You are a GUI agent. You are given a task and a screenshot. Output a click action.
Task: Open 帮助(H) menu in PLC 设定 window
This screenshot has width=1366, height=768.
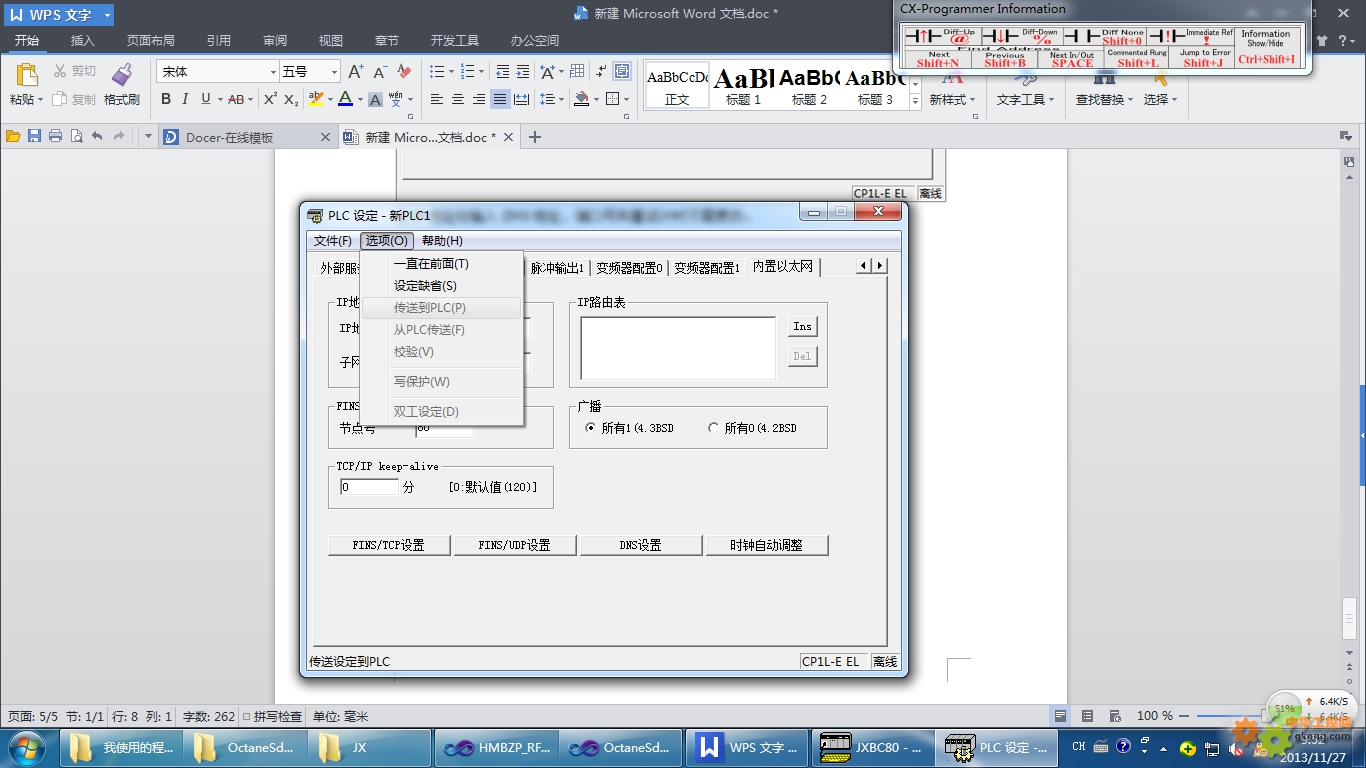pyautogui.click(x=442, y=241)
